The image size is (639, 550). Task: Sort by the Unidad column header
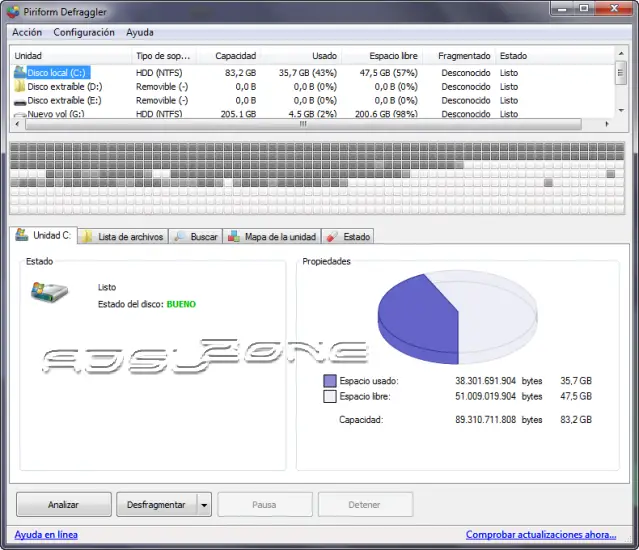coord(71,56)
